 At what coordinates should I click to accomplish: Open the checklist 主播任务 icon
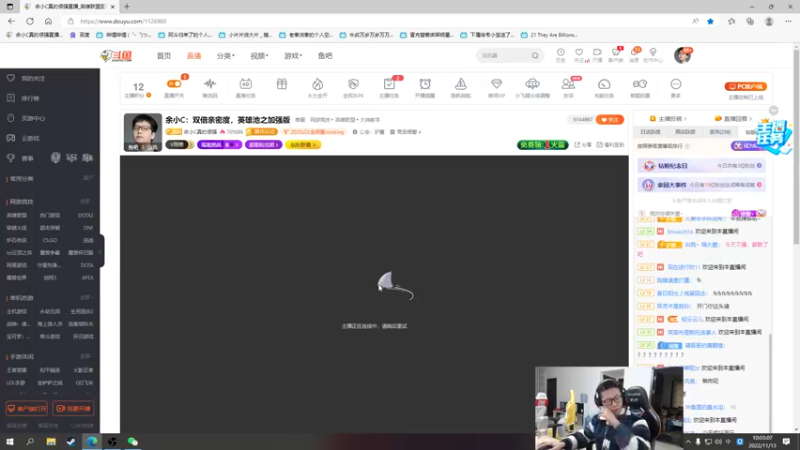pos(389,84)
